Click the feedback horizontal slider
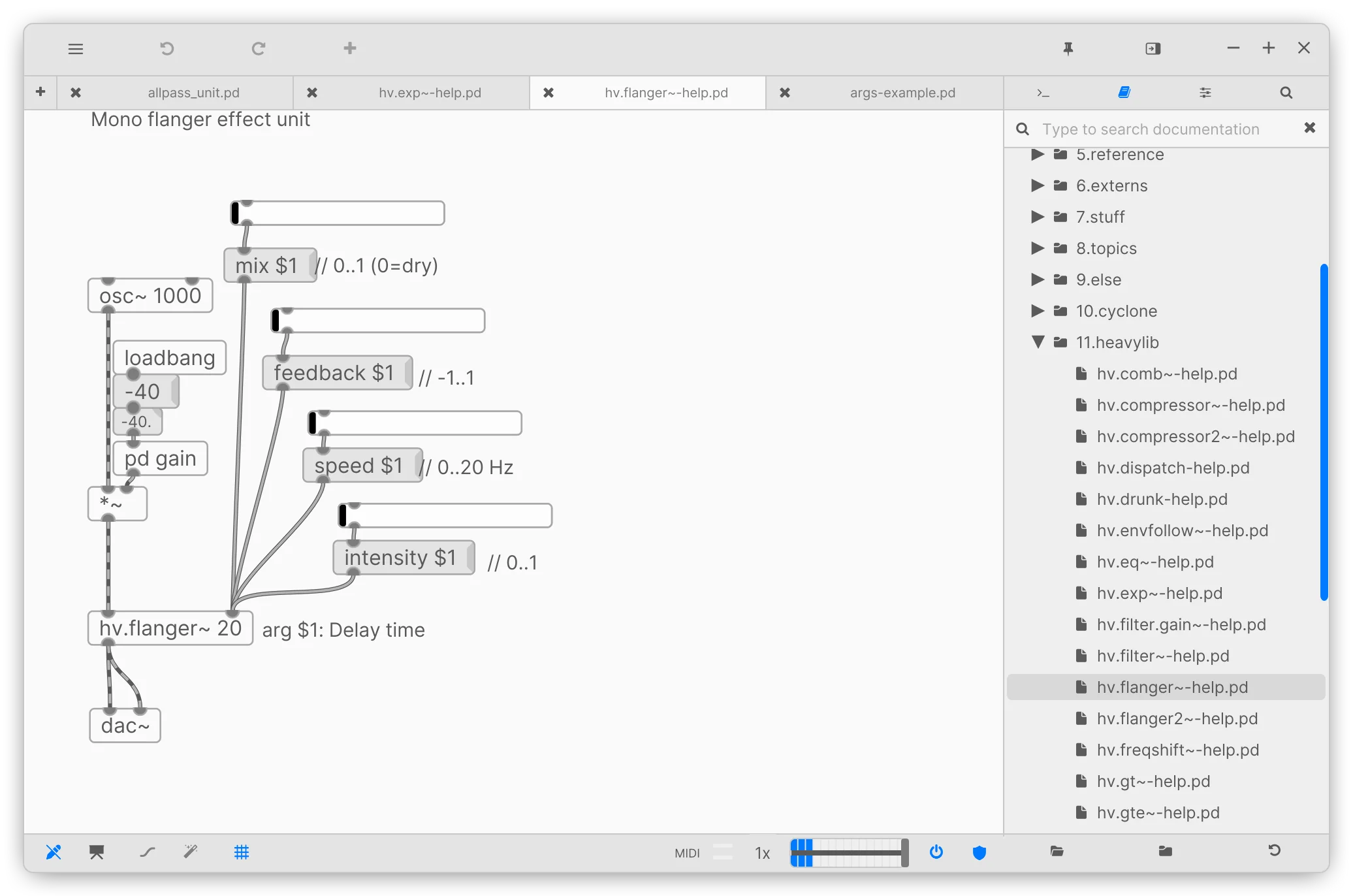 378,321
